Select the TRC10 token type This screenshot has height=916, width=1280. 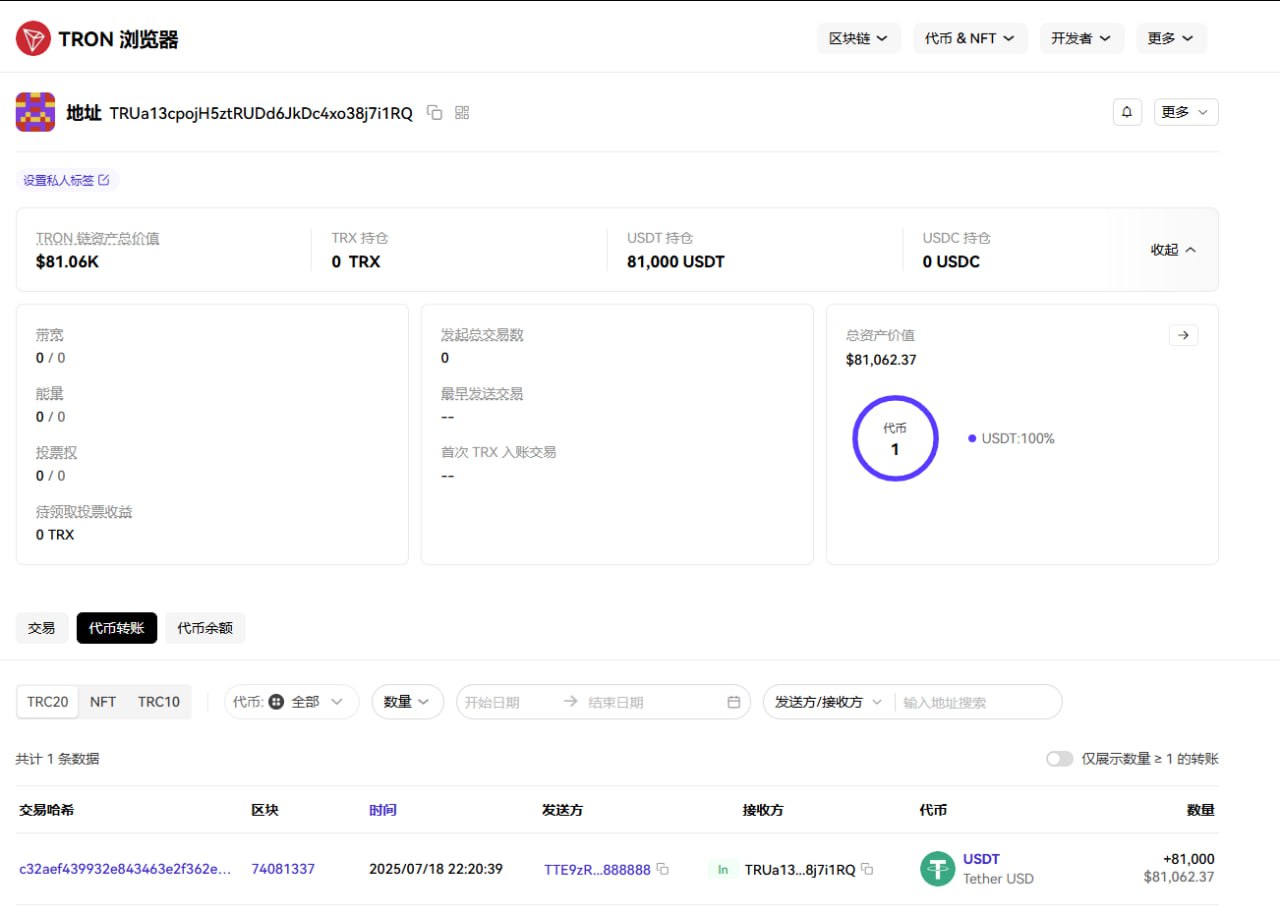(159, 702)
